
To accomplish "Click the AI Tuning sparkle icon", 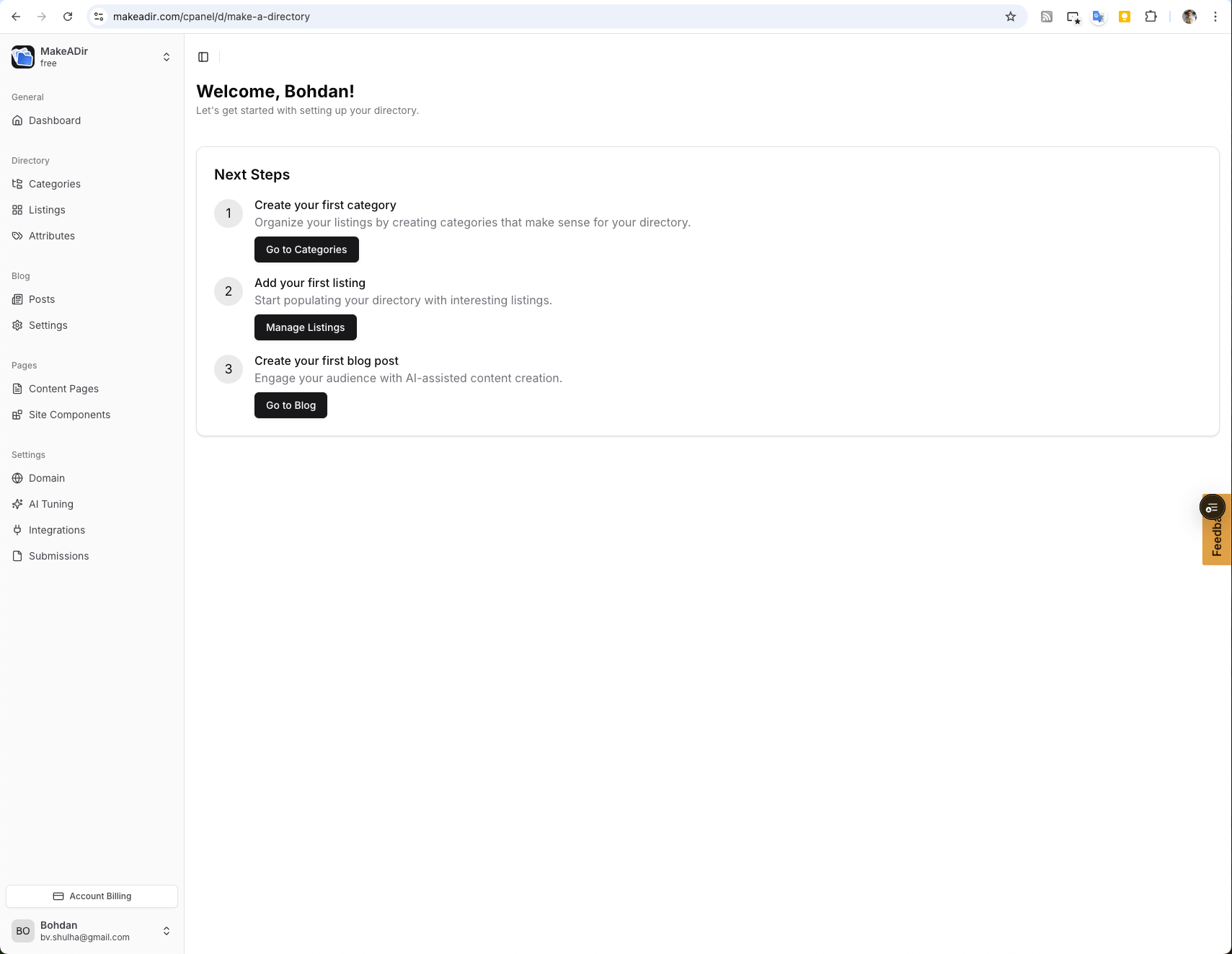I will [x=17, y=504].
